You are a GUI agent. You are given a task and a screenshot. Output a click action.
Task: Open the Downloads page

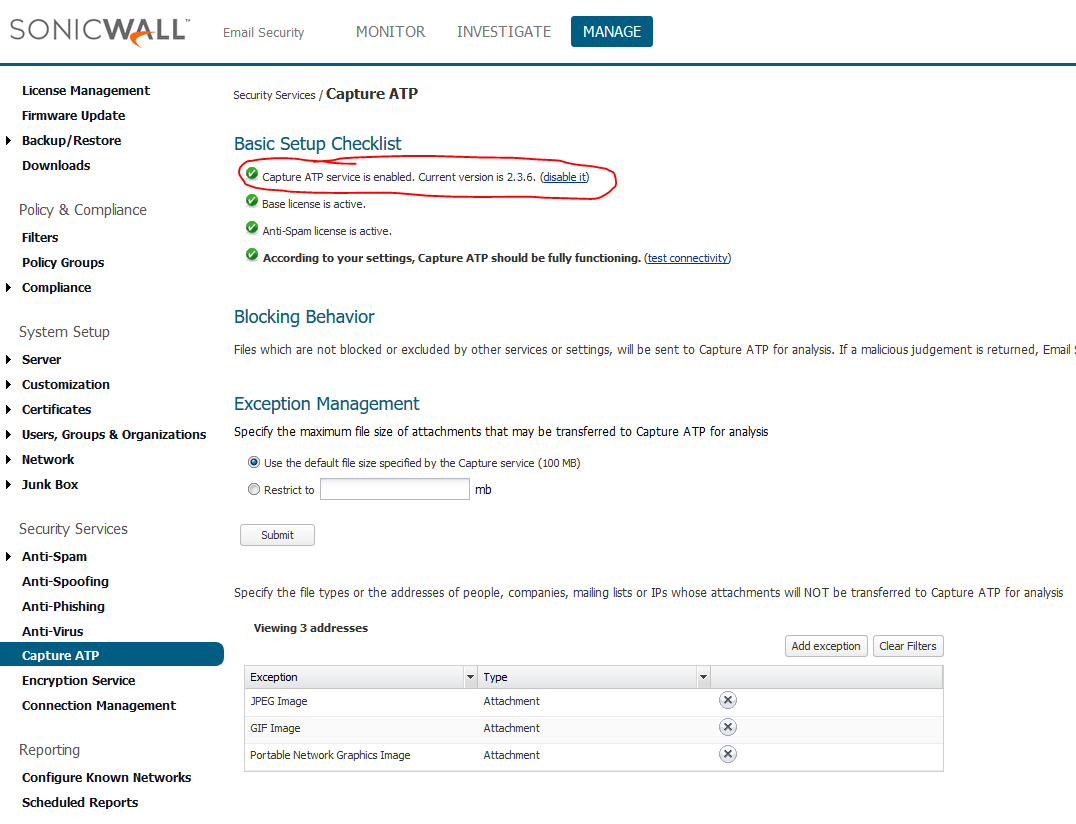[56, 165]
